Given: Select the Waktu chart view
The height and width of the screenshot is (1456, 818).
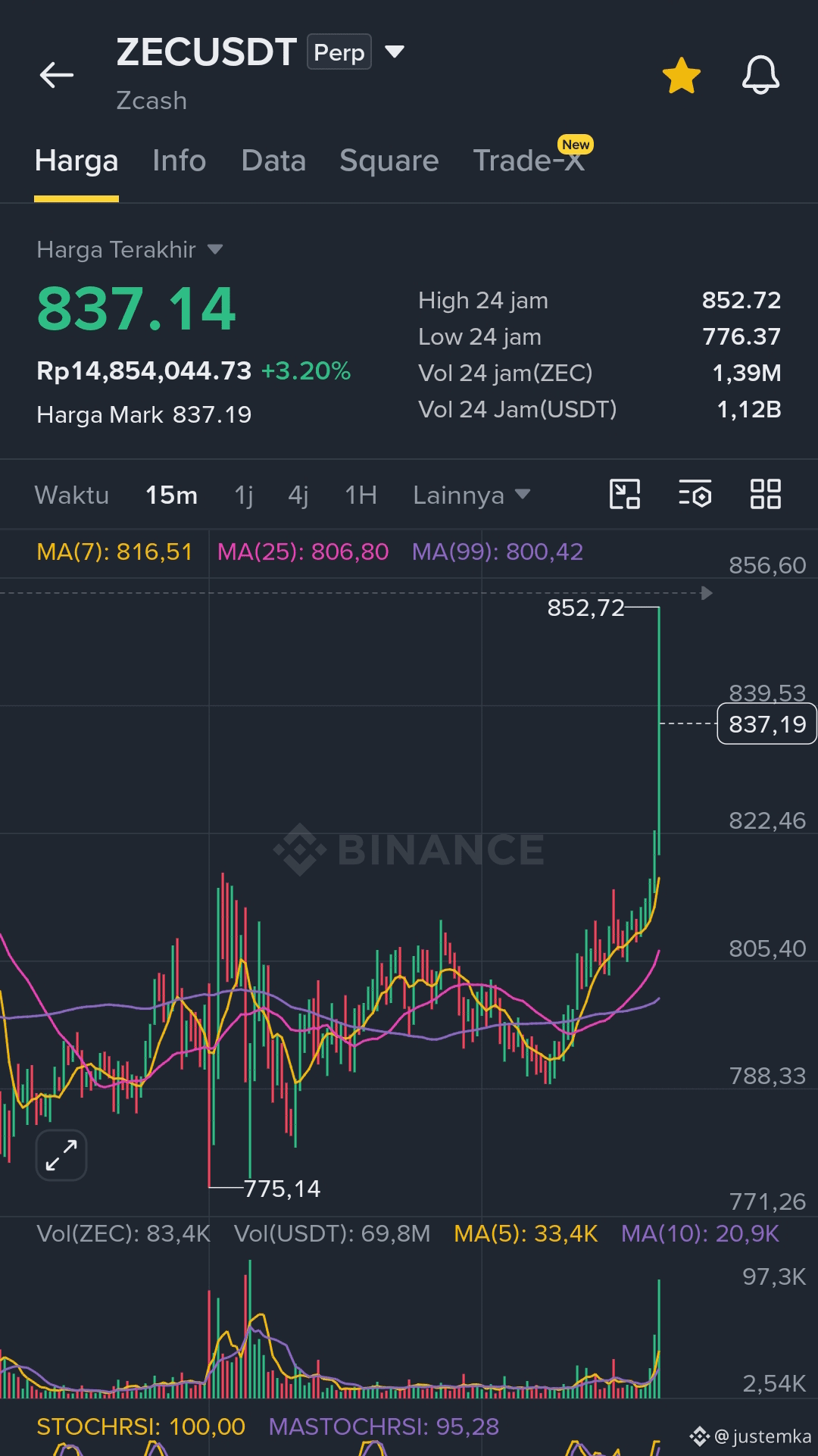Looking at the screenshot, I should pos(72,495).
